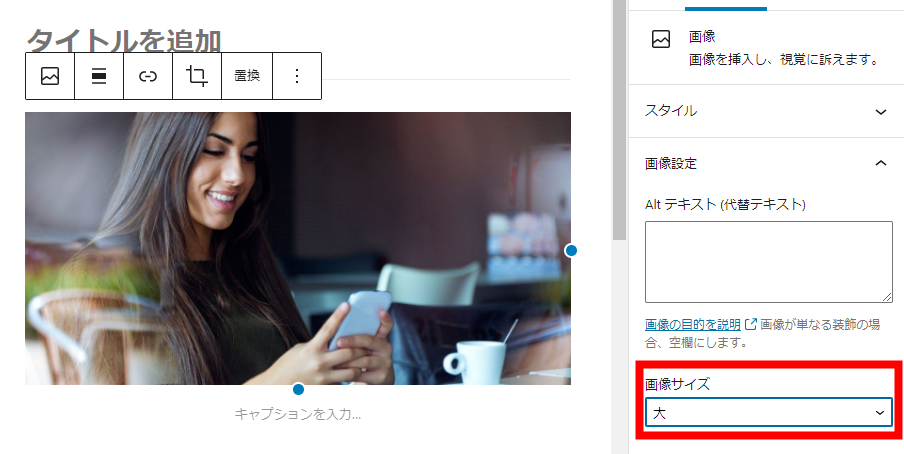The width and height of the screenshot is (904, 454).
Task: Click the 画像 block heading text
Action: pos(702,36)
